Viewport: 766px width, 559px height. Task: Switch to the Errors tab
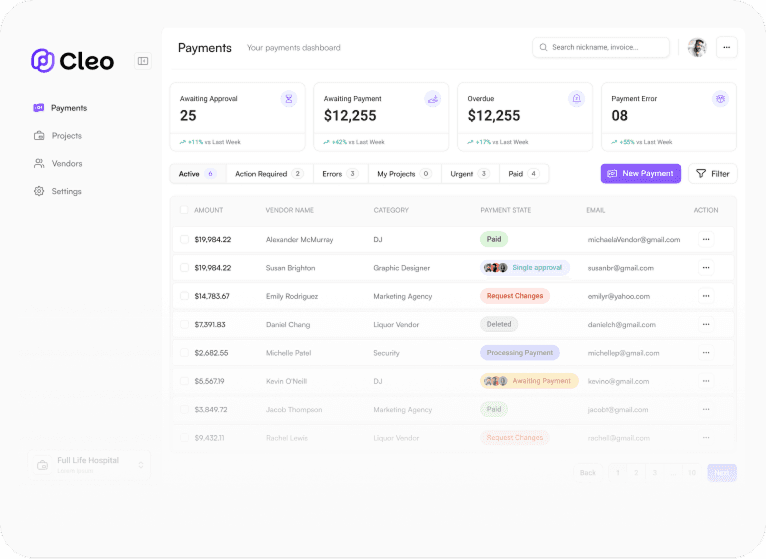click(340, 174)
